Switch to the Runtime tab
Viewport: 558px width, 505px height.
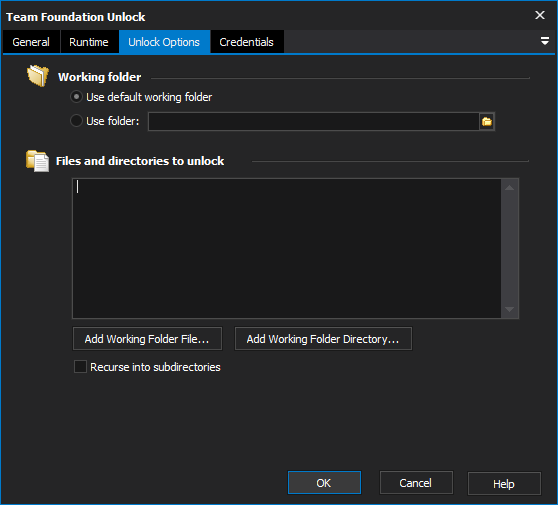[89, 42]
